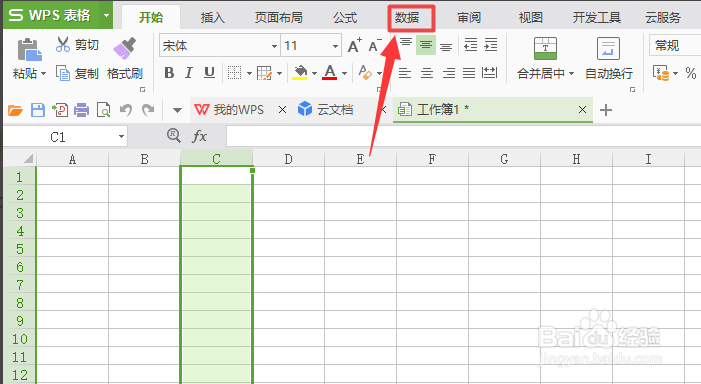This screenshot has width=701, height=384.
Task: Switch to 云文档 document tab
Action: [x=327, y=110]
